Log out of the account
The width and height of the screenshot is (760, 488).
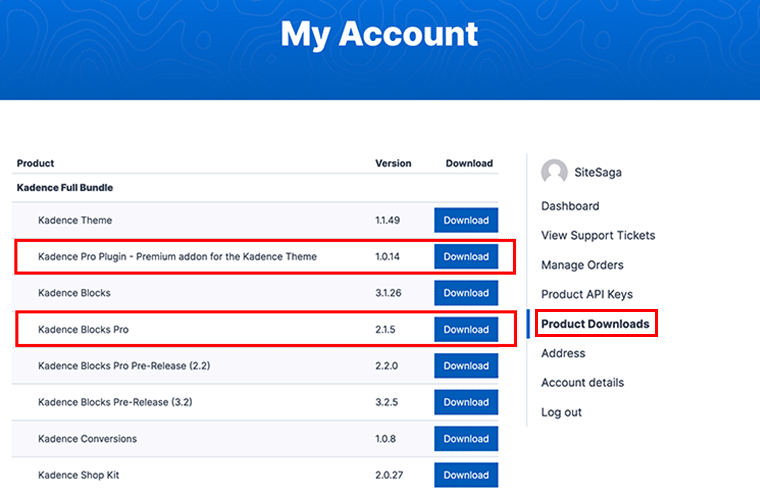tap(561, 412)
